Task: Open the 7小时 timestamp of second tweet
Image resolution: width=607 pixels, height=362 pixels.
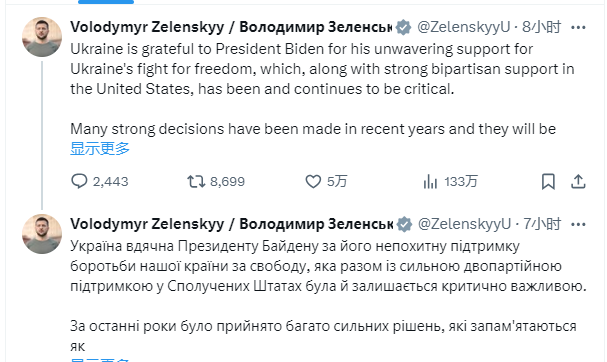Action: [x=542, y=224]
